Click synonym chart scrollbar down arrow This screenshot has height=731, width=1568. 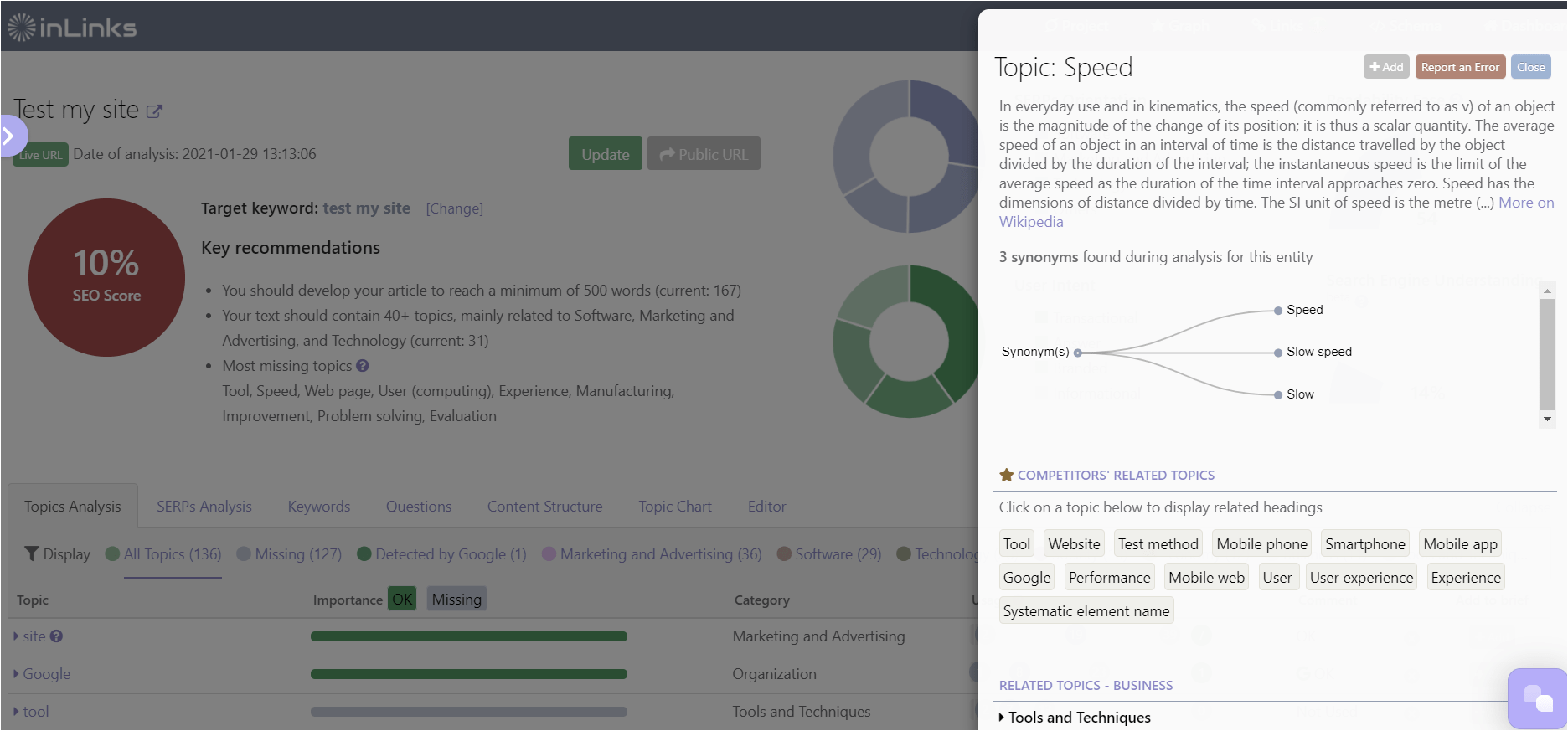pos(1547,419)
